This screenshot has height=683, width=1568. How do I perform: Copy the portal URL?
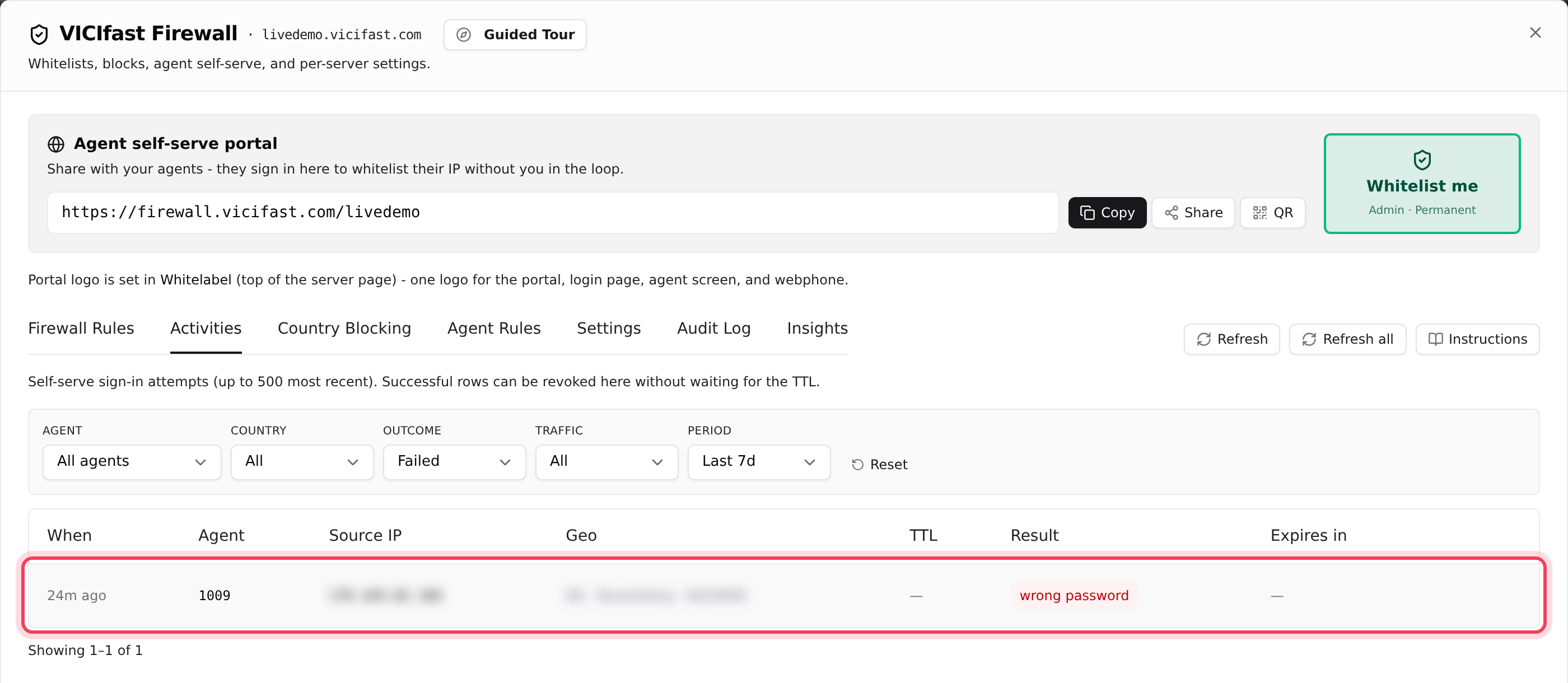click(x=1107, y=212)
